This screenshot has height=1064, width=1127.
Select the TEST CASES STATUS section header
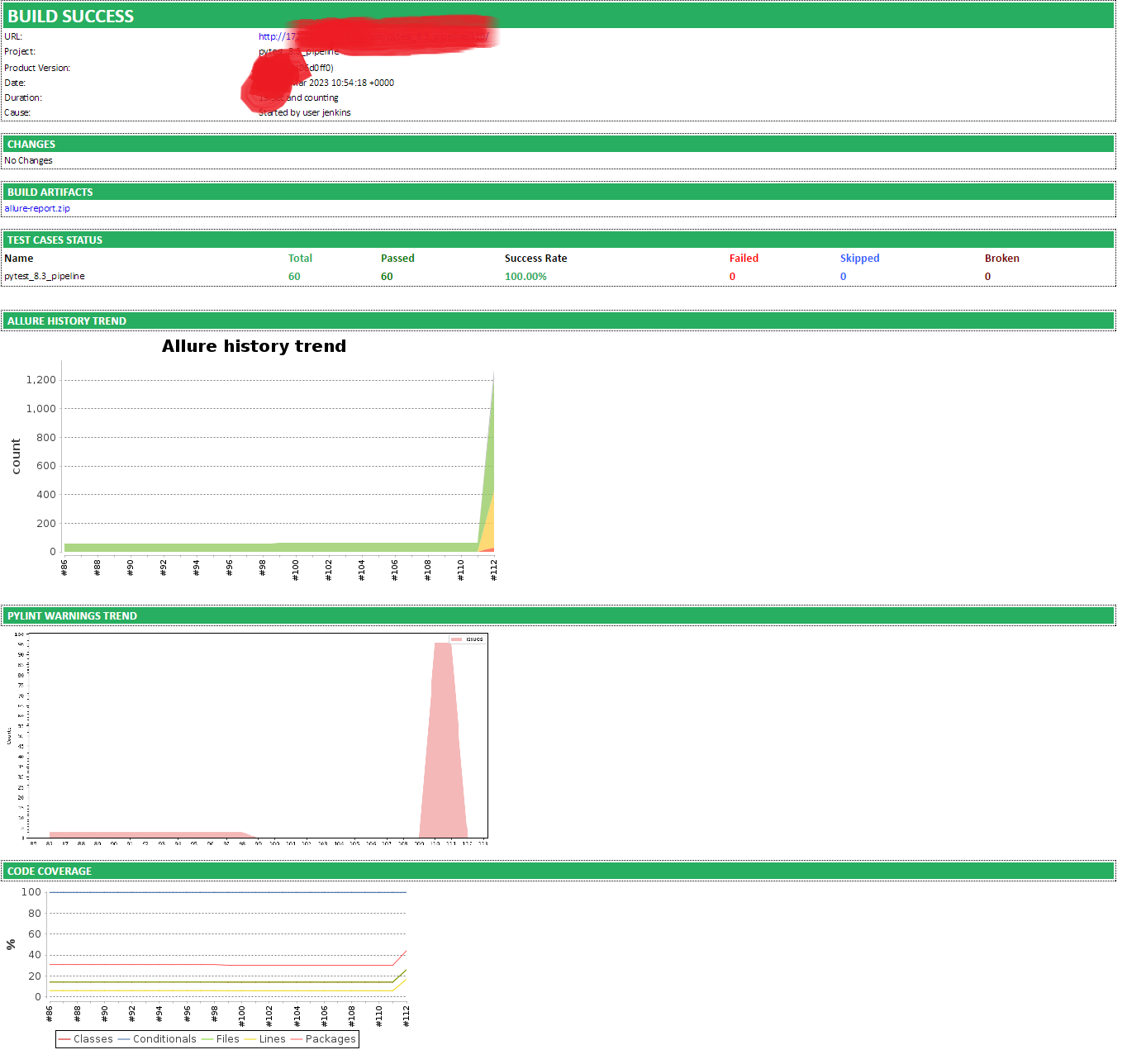point(558,240)
